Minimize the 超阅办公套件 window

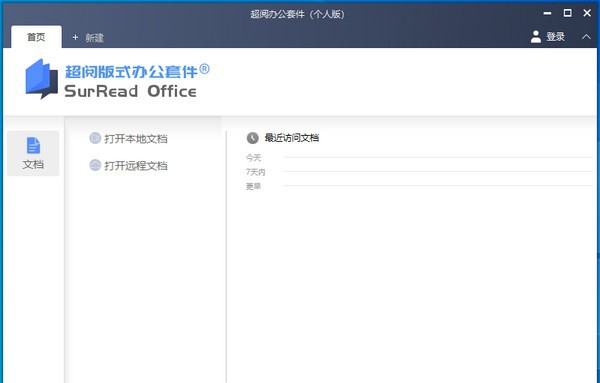click(x=547, y=13)
